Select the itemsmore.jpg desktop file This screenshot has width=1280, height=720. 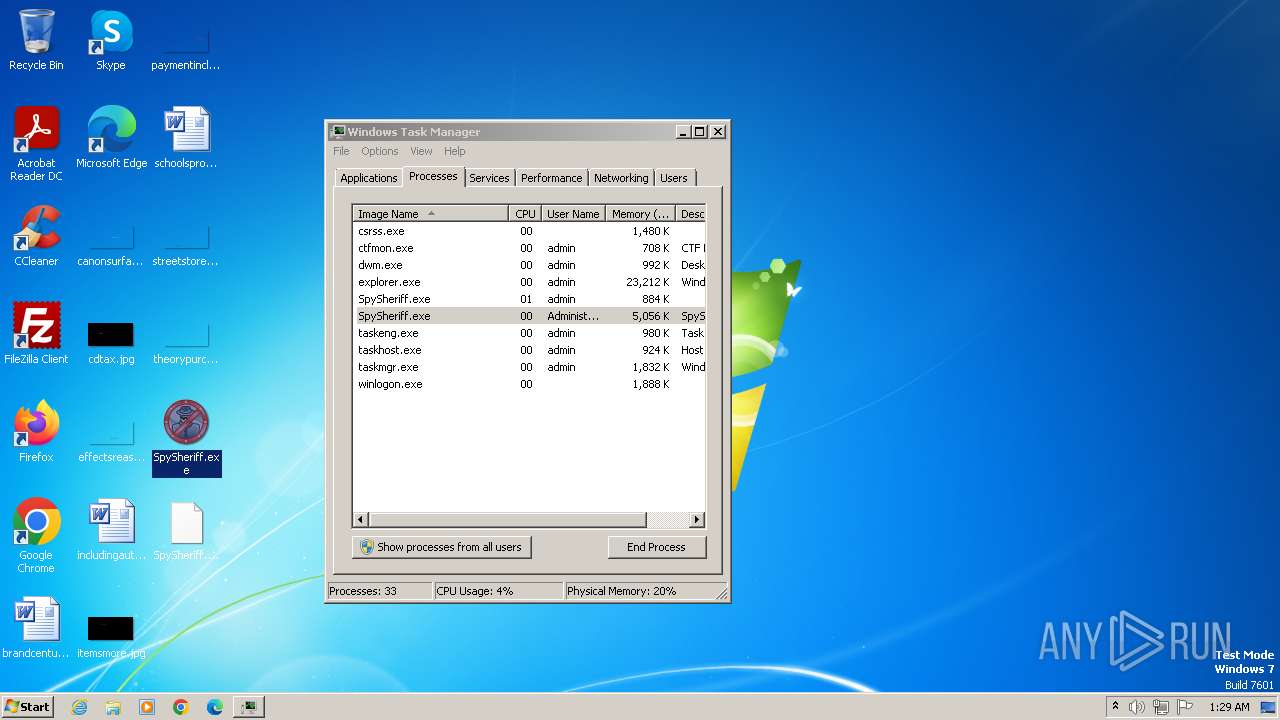(111, 635)
